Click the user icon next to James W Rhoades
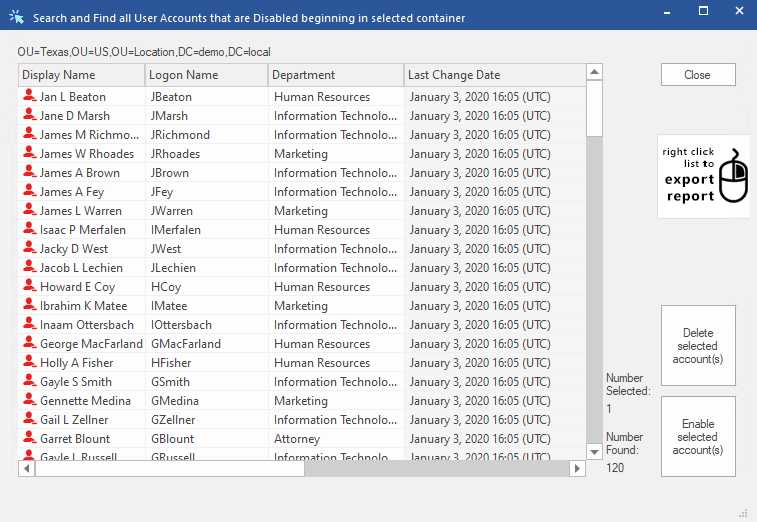This screenshot has height=522, width=757. click(29, 154)
